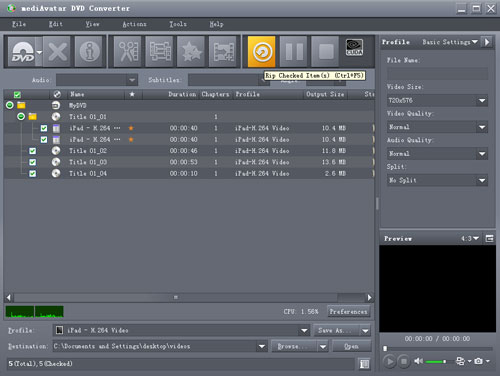Open the File menu
Viewport: 500px width, 376px height.
[x=19, y=24]
